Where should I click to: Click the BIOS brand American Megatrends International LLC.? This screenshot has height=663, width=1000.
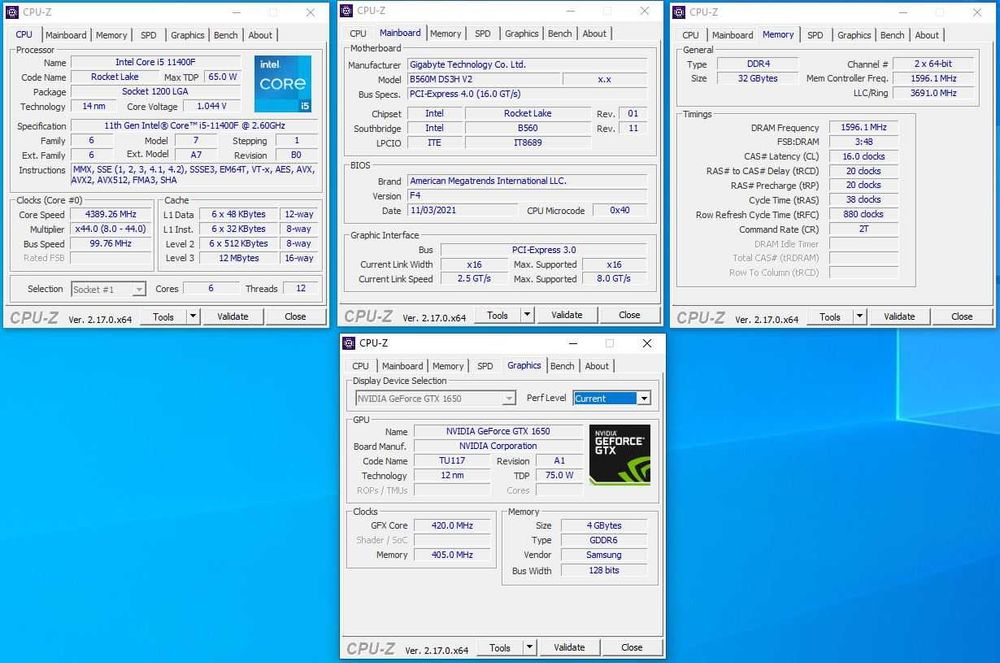click(527, 181)
